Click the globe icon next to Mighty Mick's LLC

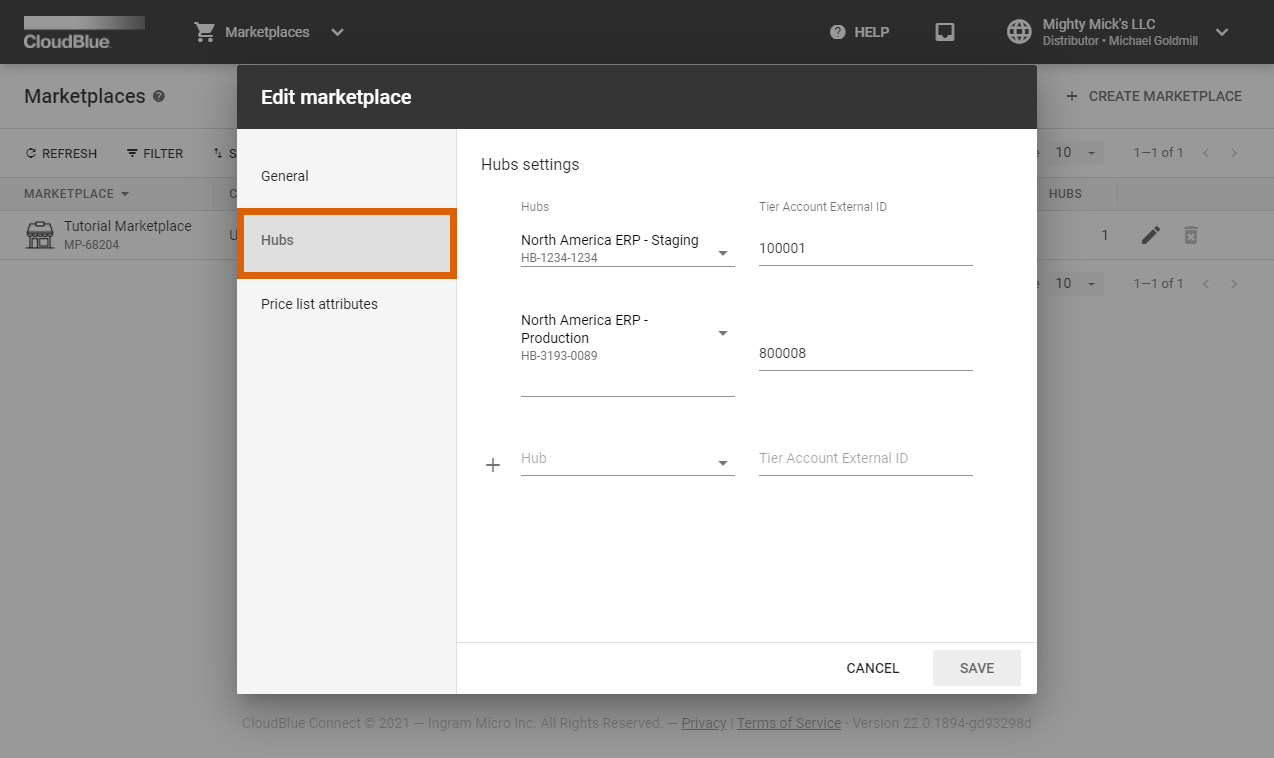coord(1019,31)
